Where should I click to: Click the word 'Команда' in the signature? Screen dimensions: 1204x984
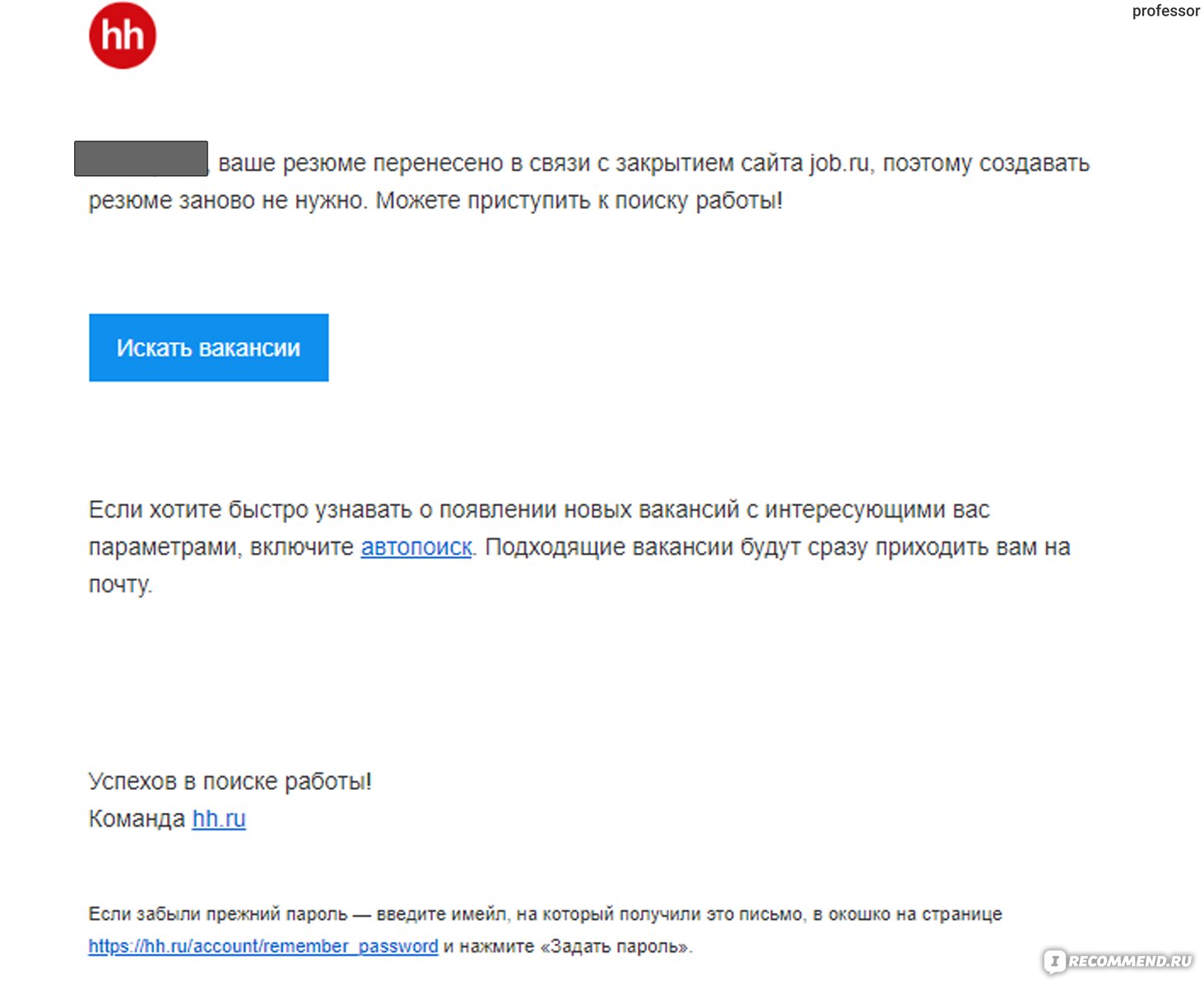coord(137,819)
